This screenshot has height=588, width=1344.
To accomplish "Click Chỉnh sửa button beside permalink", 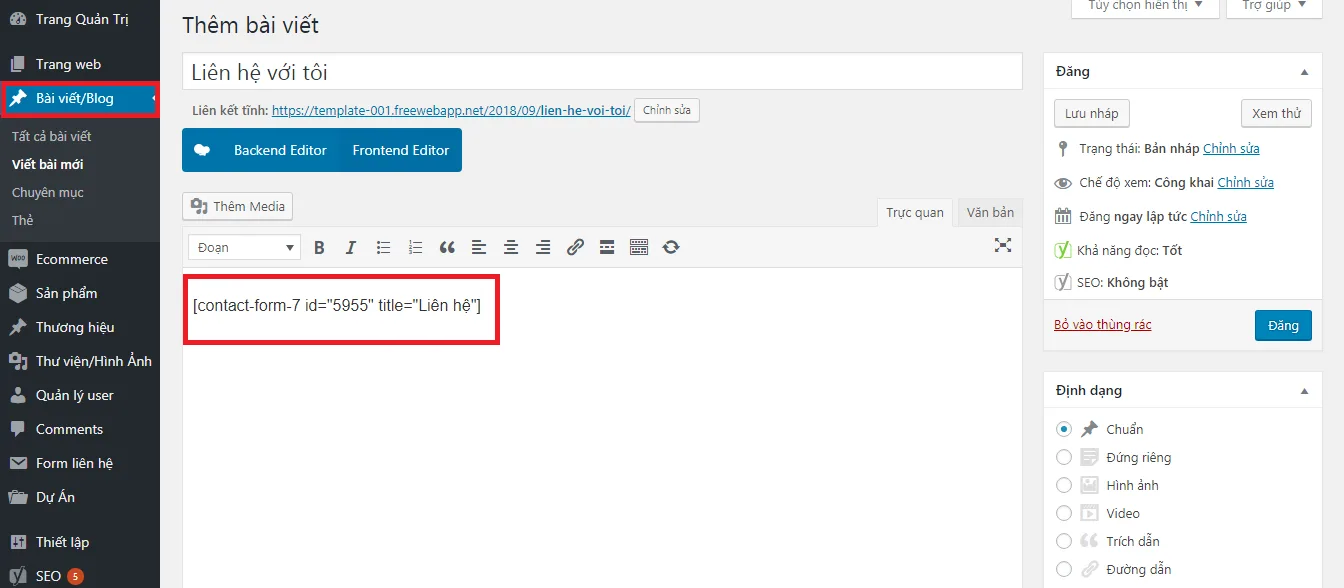I will (667, 110).
